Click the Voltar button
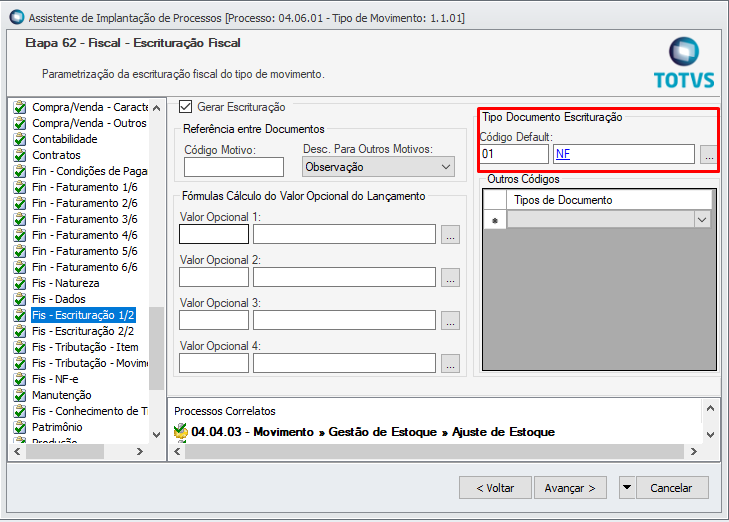 tap(495, 488)
